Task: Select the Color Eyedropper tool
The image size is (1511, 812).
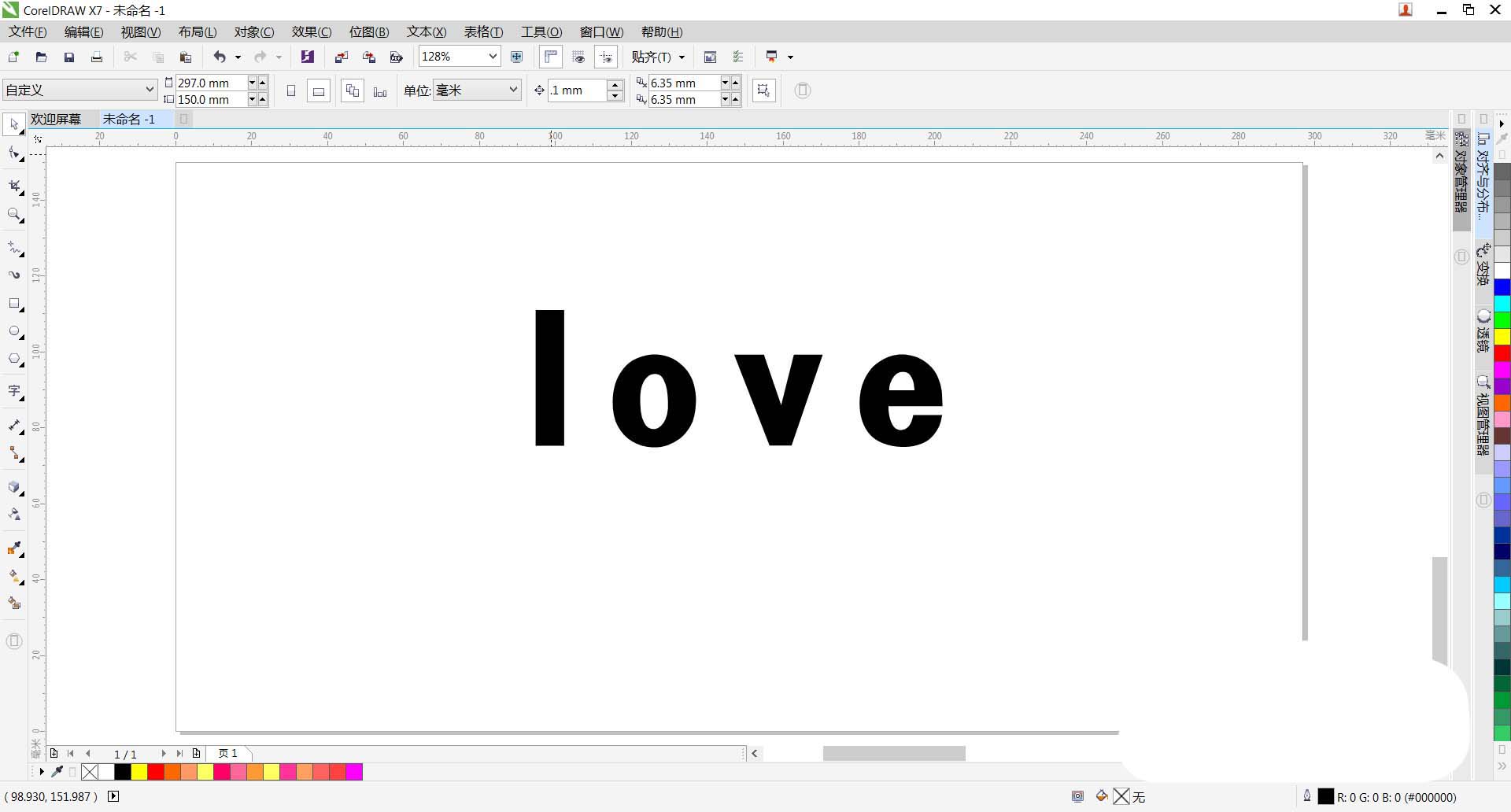Action: (14, 548)
